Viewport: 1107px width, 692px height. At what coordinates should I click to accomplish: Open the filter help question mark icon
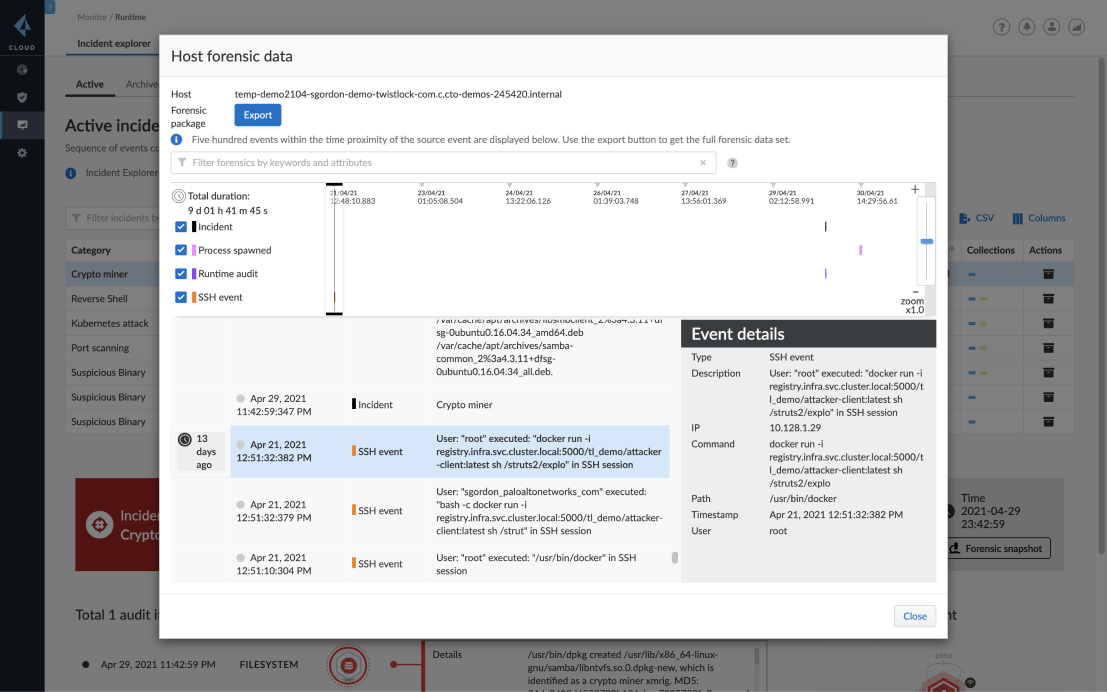732,163
